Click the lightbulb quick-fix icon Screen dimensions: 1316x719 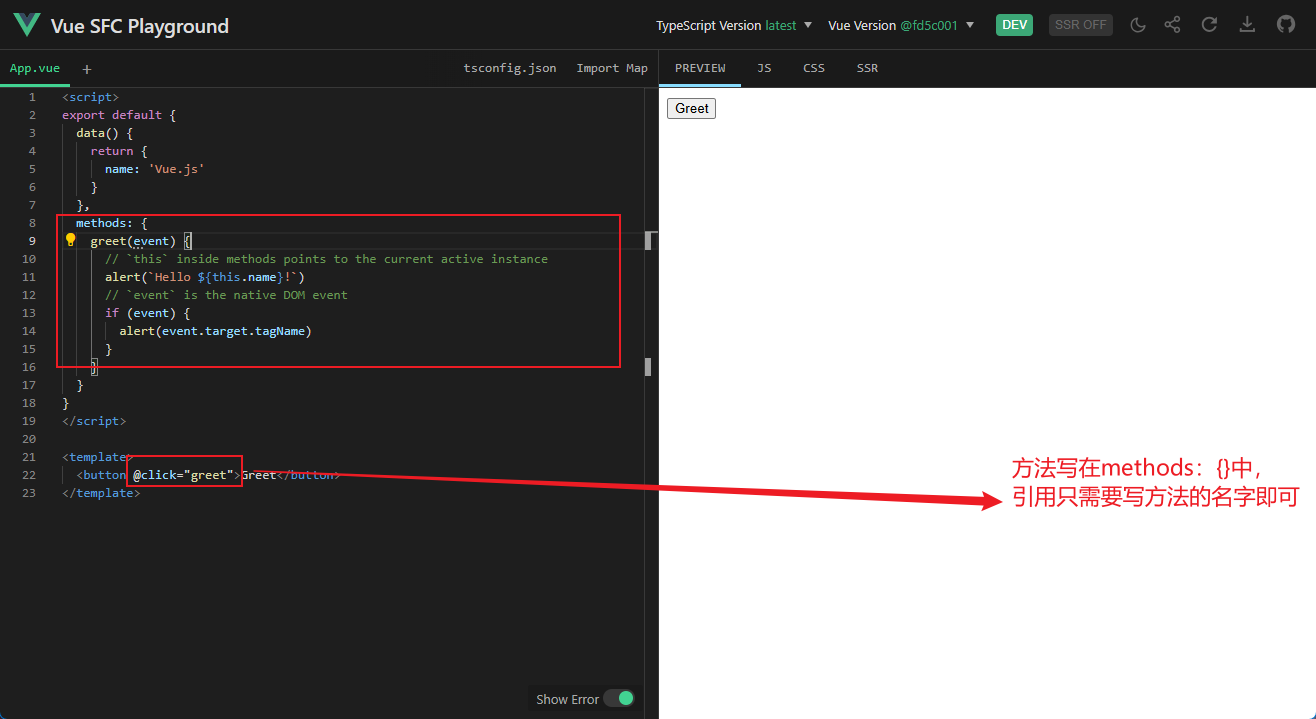(71, 240)
